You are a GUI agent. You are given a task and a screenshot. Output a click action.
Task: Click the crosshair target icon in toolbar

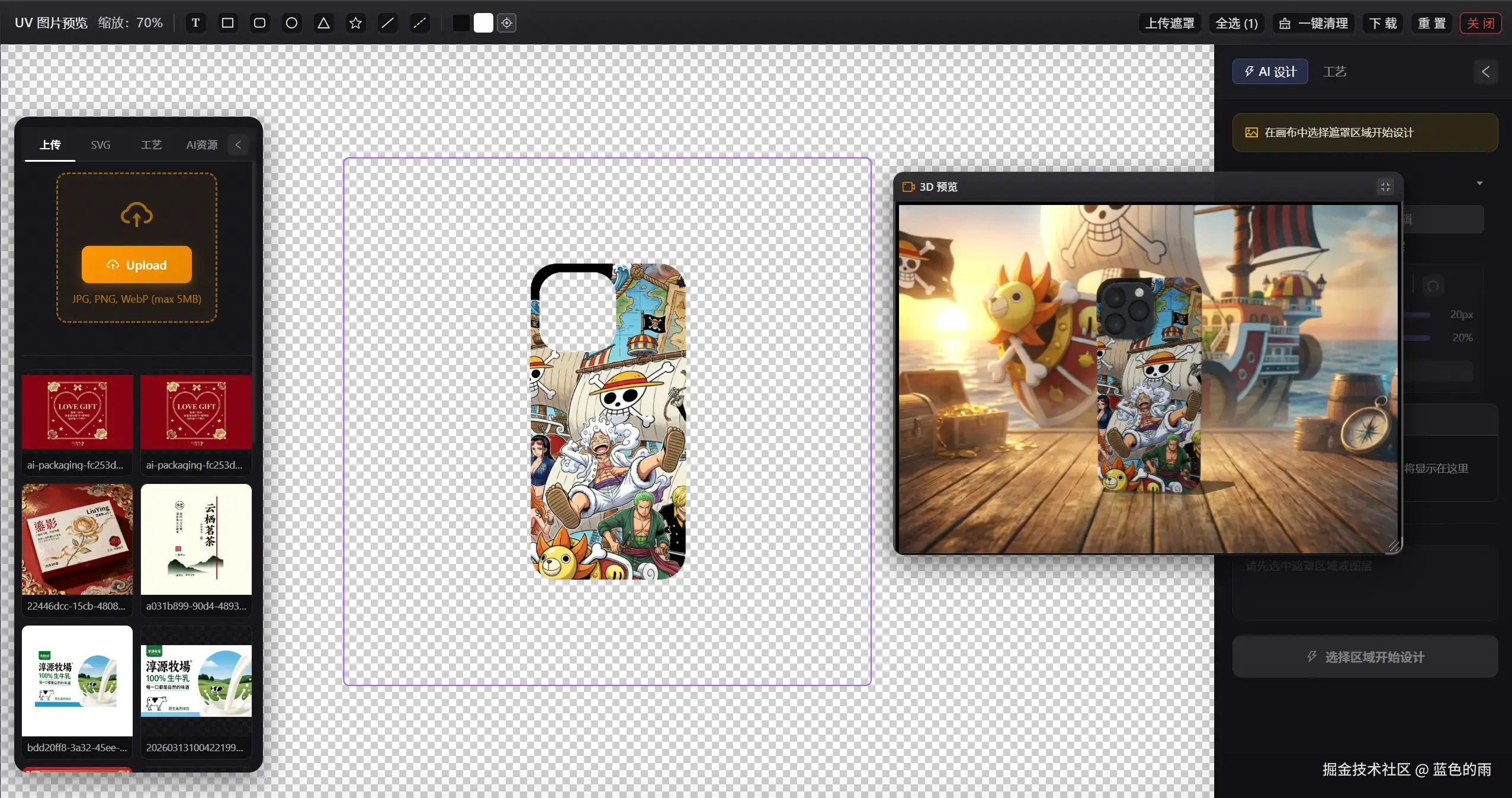coord(507,23)
